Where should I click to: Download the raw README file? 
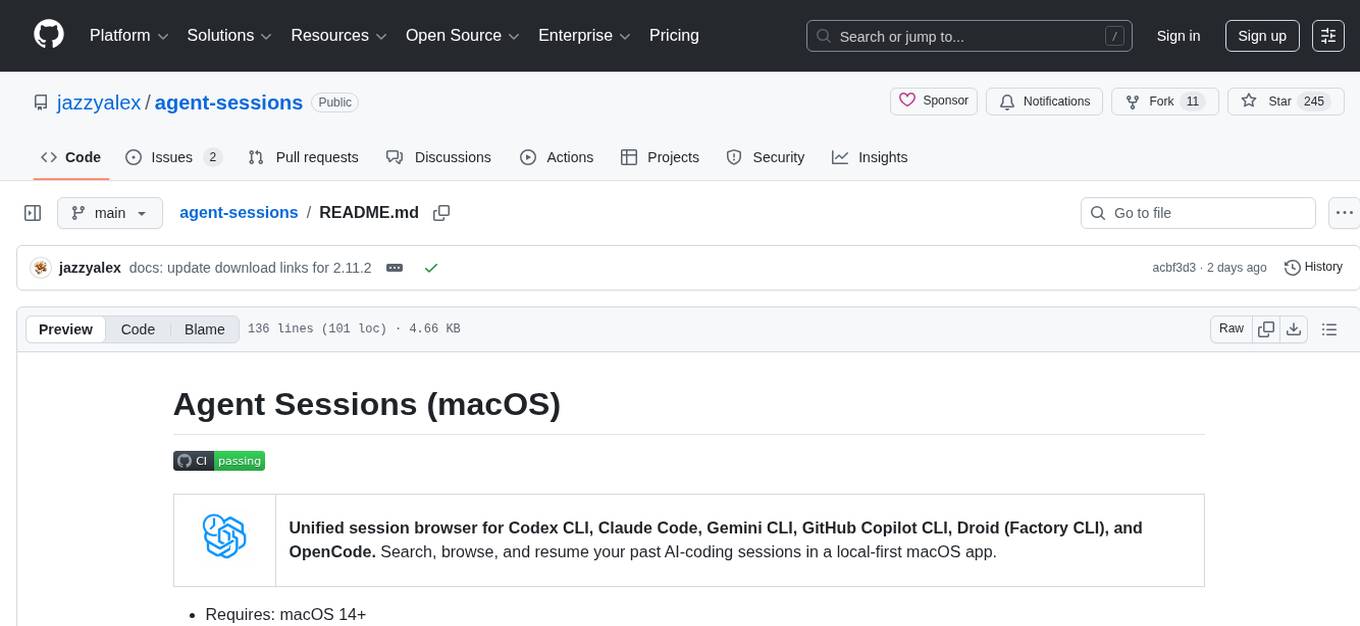tap(1293, 329)
